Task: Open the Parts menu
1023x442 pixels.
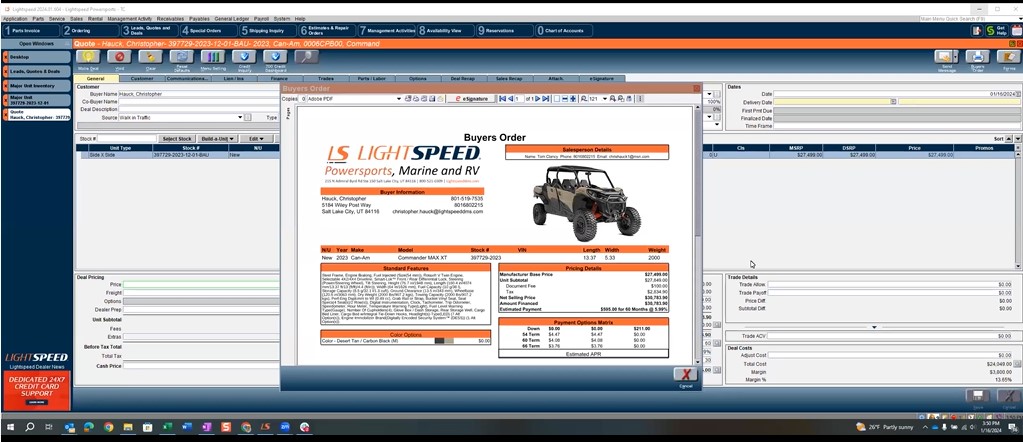Action: [x=38, y=19]
